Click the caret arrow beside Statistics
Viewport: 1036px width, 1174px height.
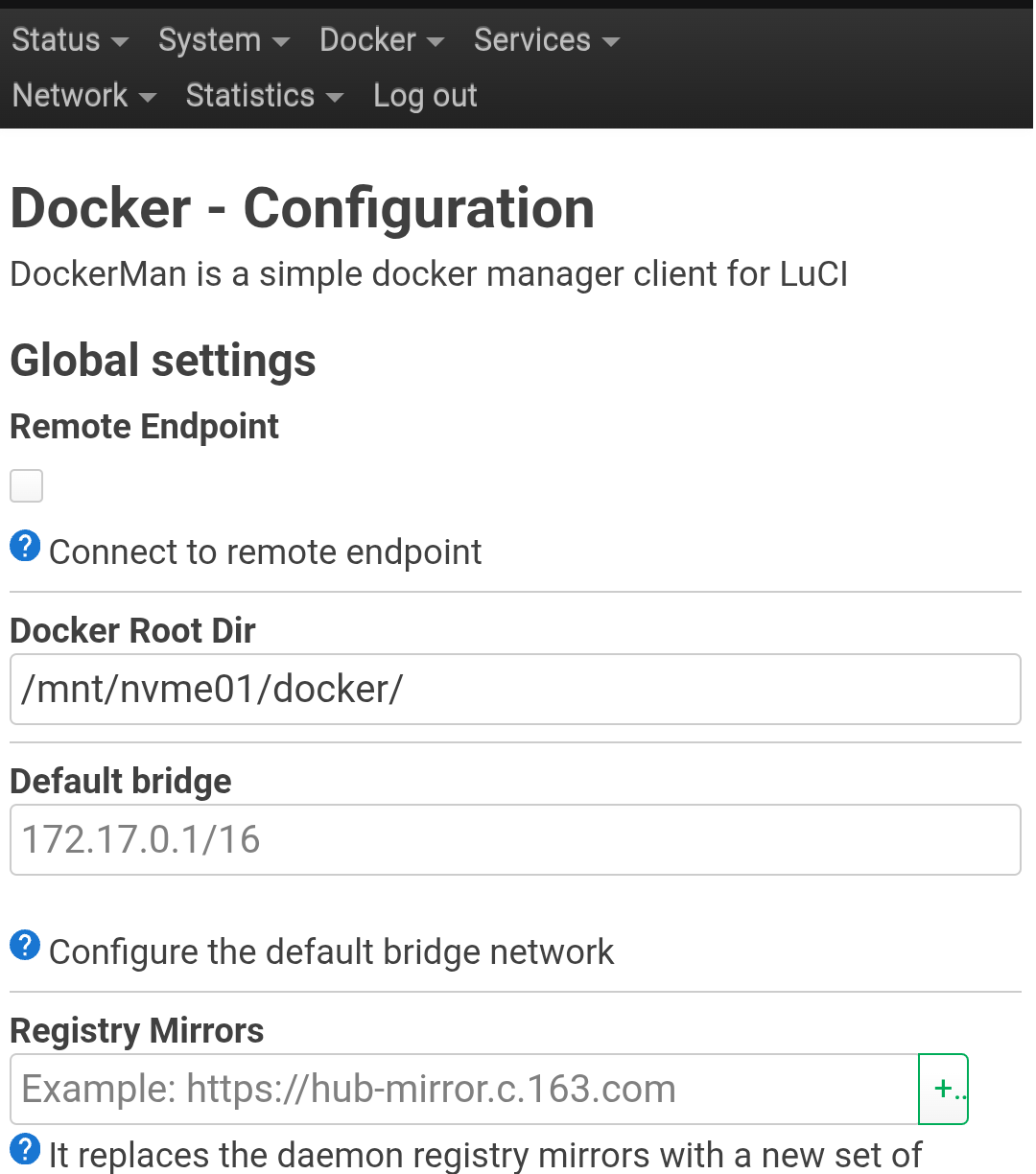(334, 99)
